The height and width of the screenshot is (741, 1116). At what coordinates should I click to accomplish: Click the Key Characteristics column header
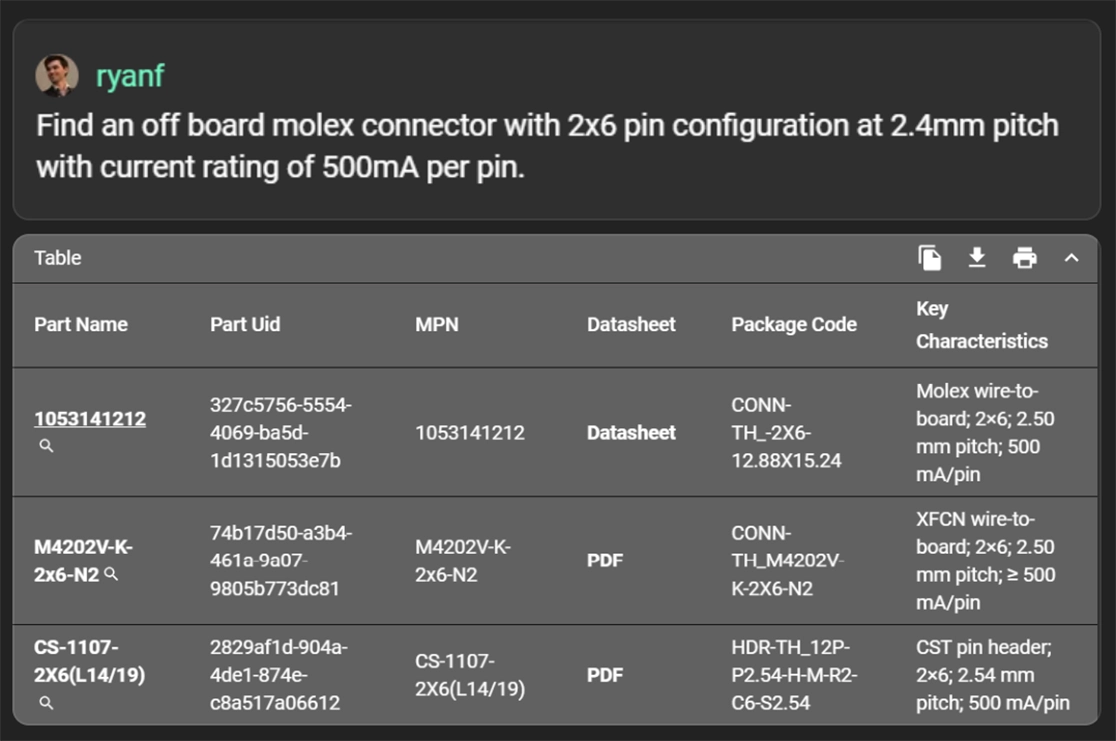coord(982,325)
